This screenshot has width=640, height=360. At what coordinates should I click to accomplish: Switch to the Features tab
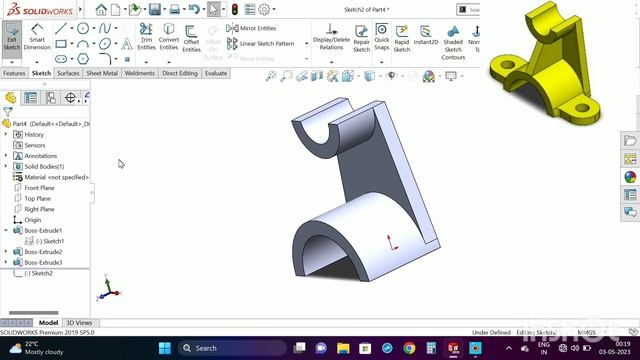point(14,73)
